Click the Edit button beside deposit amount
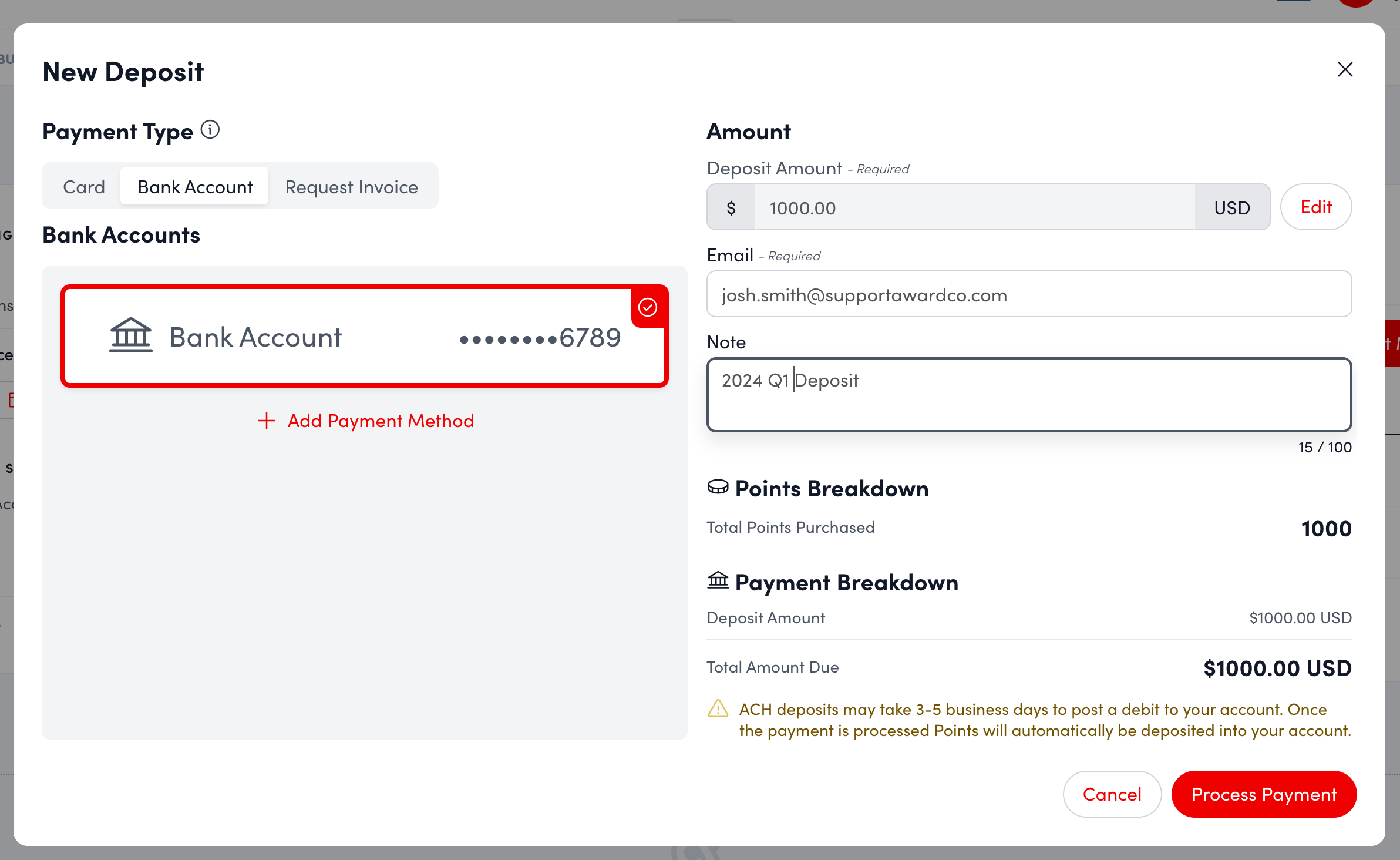Image resolution: width=1400 pixels, height=860 pixels. click(x=1315, y=207)
